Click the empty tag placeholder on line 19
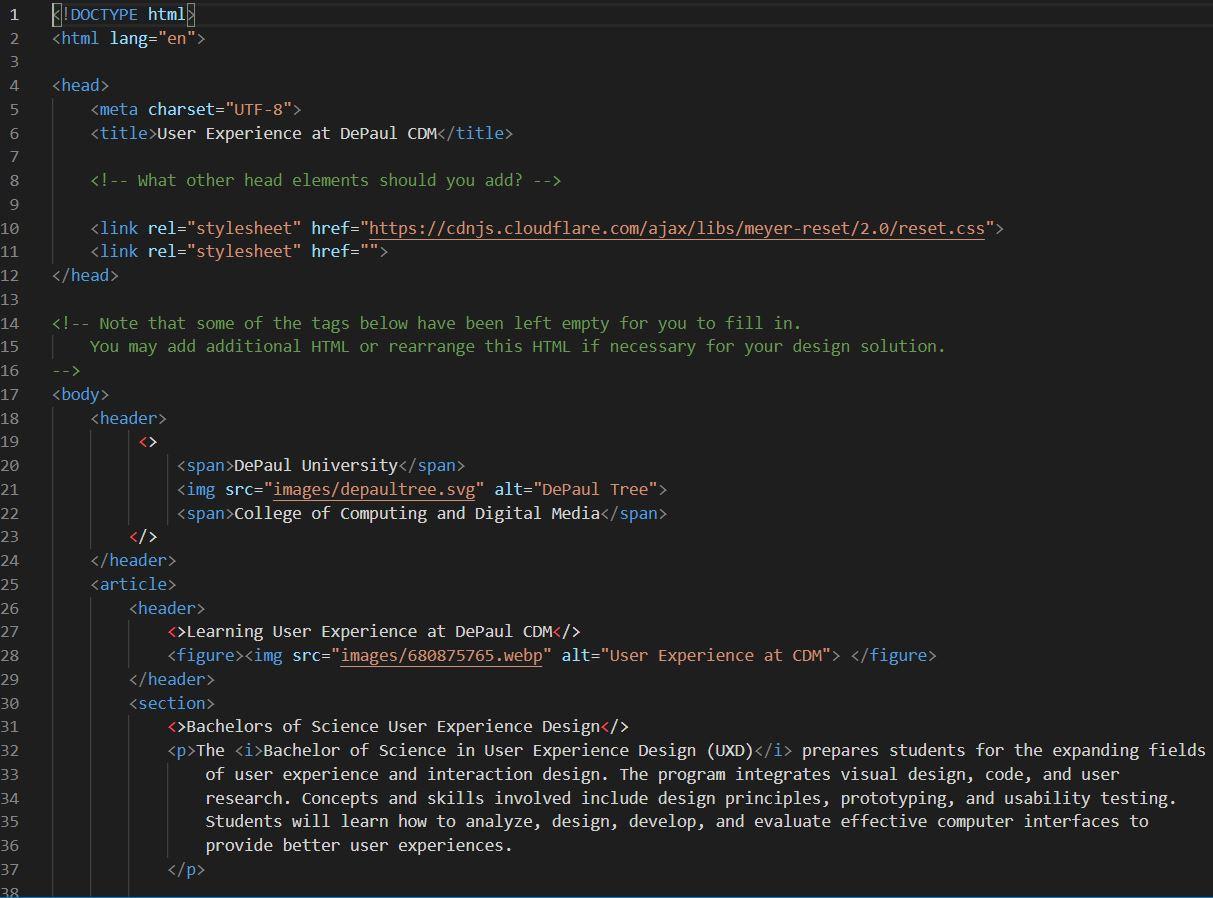 tap(147, 441)
